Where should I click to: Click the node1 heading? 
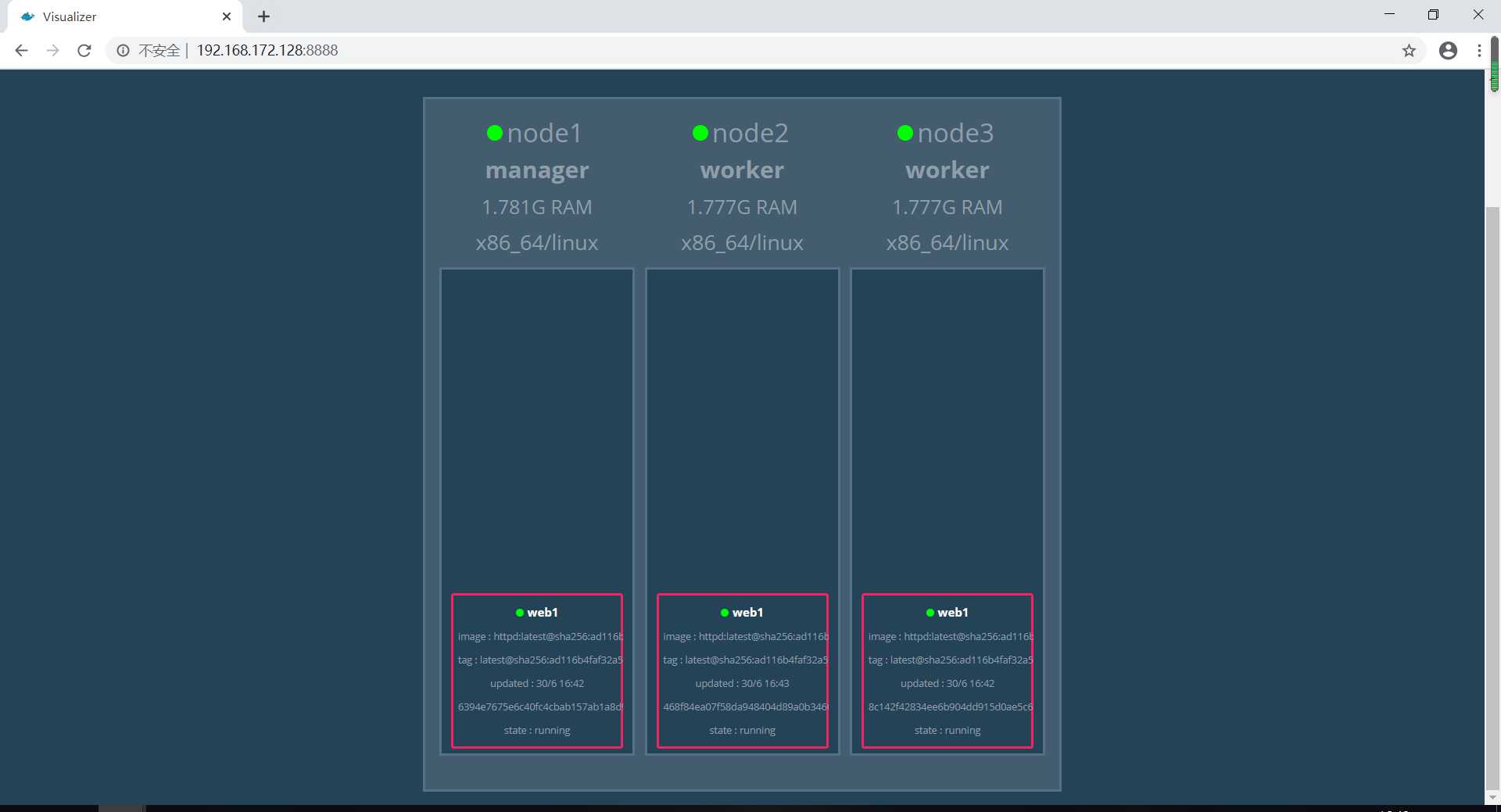point(545,133)
